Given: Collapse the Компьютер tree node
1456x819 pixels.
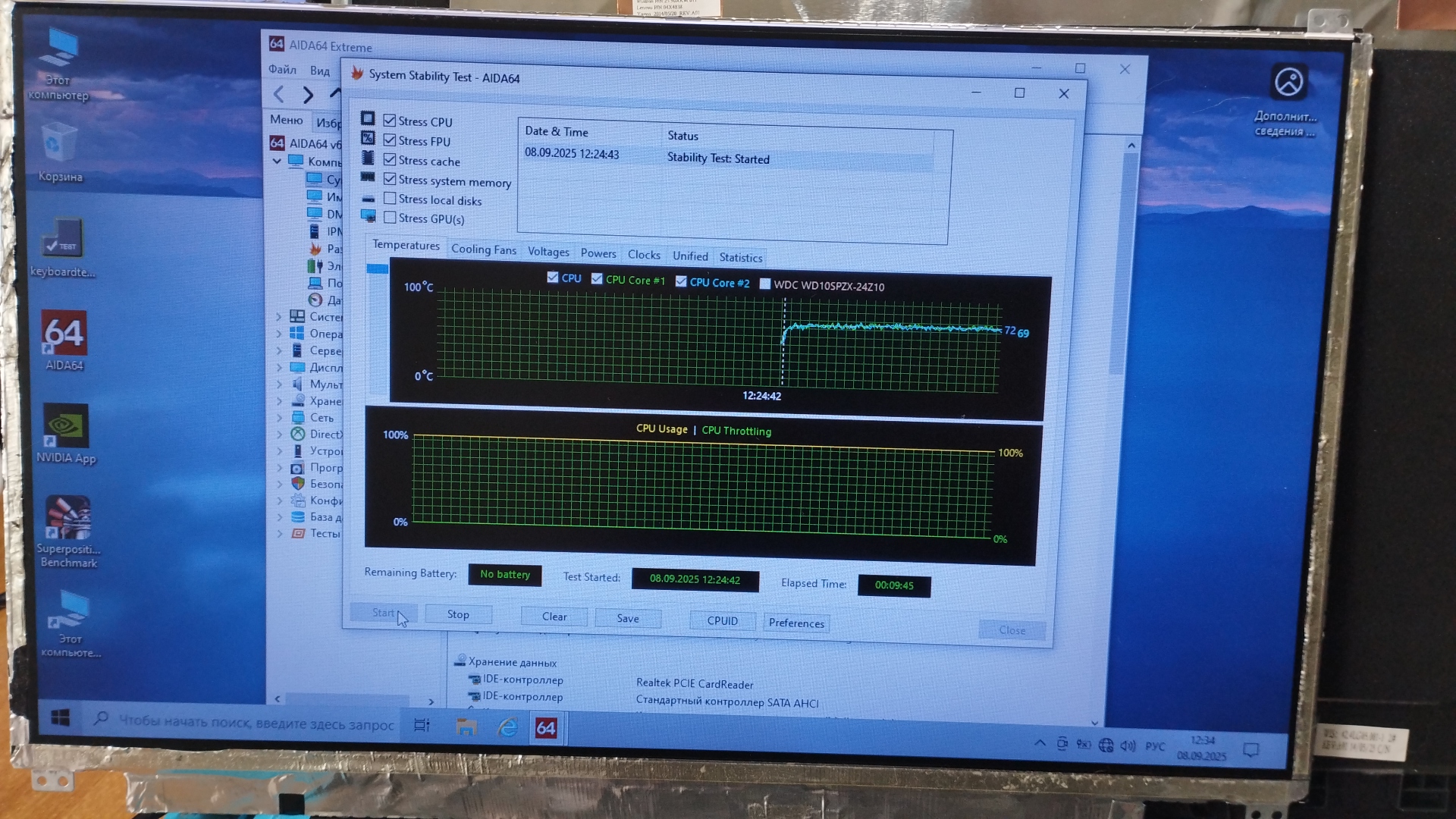Looking at the screenshot, I should tap(277, 161).
